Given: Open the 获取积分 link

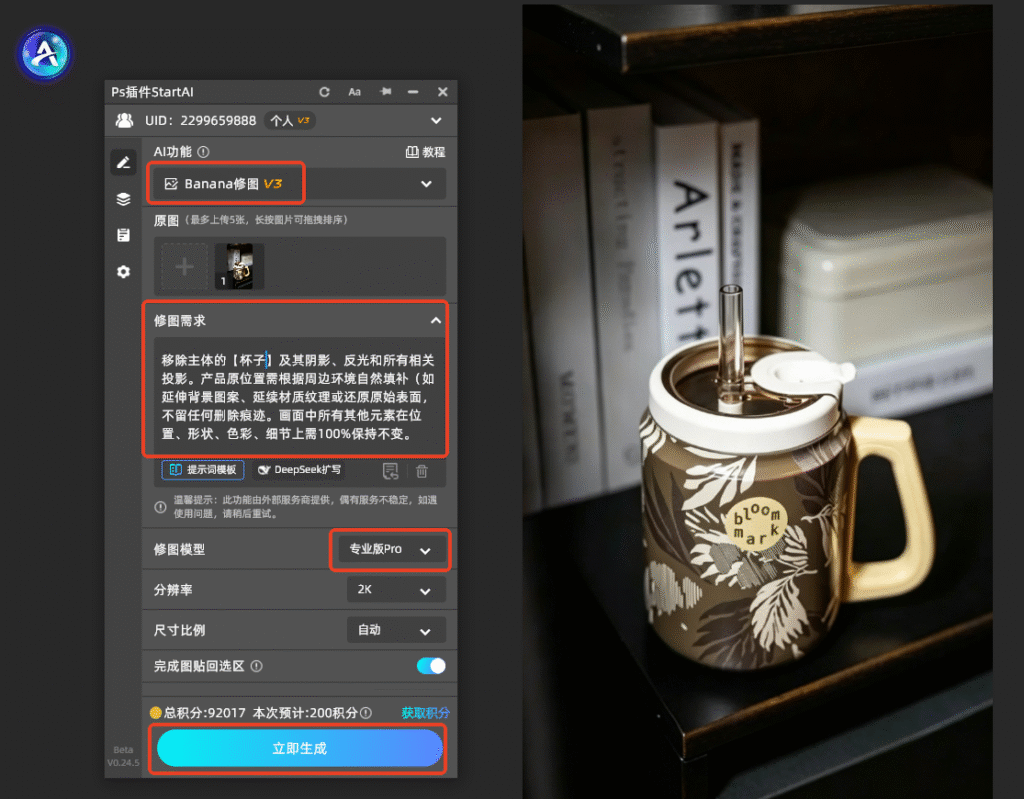Looking at the screenshot, I should (x=425, y=713).
